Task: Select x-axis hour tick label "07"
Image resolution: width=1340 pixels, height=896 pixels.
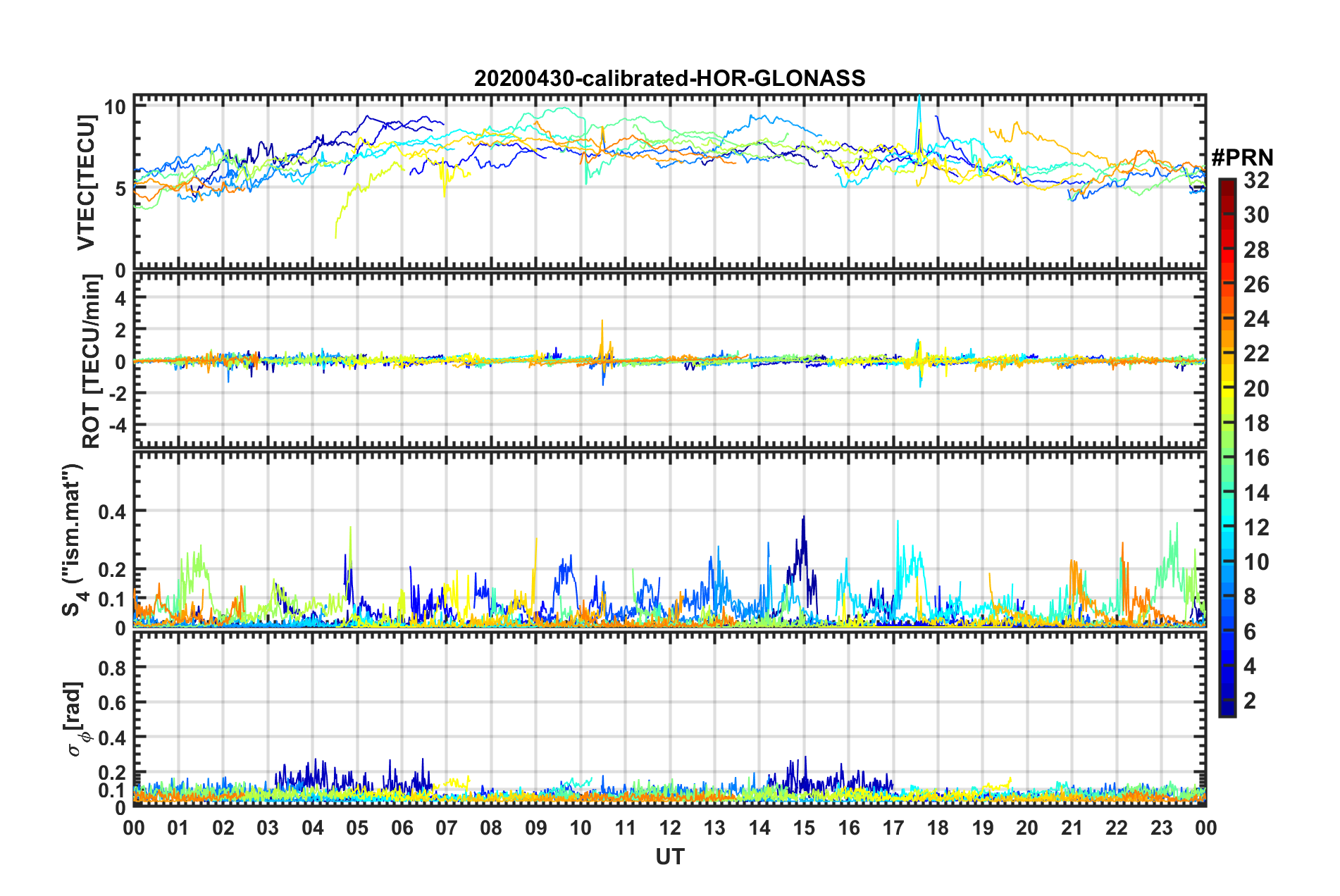Action: 447,828
